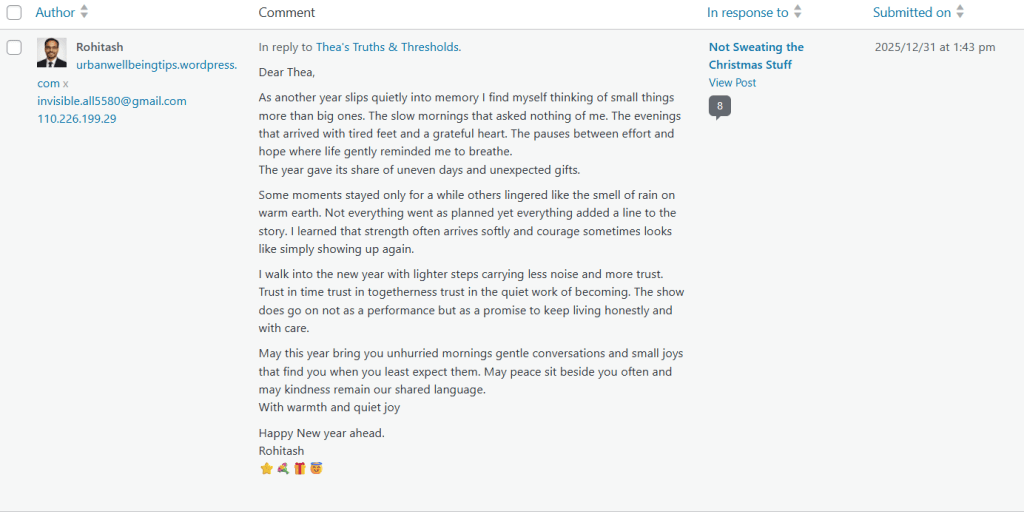Viewport: 1024px width, 514px height.
Task: Open the urbanwellbeingtips.wordpress.com author link
Action: pos(156,65)
